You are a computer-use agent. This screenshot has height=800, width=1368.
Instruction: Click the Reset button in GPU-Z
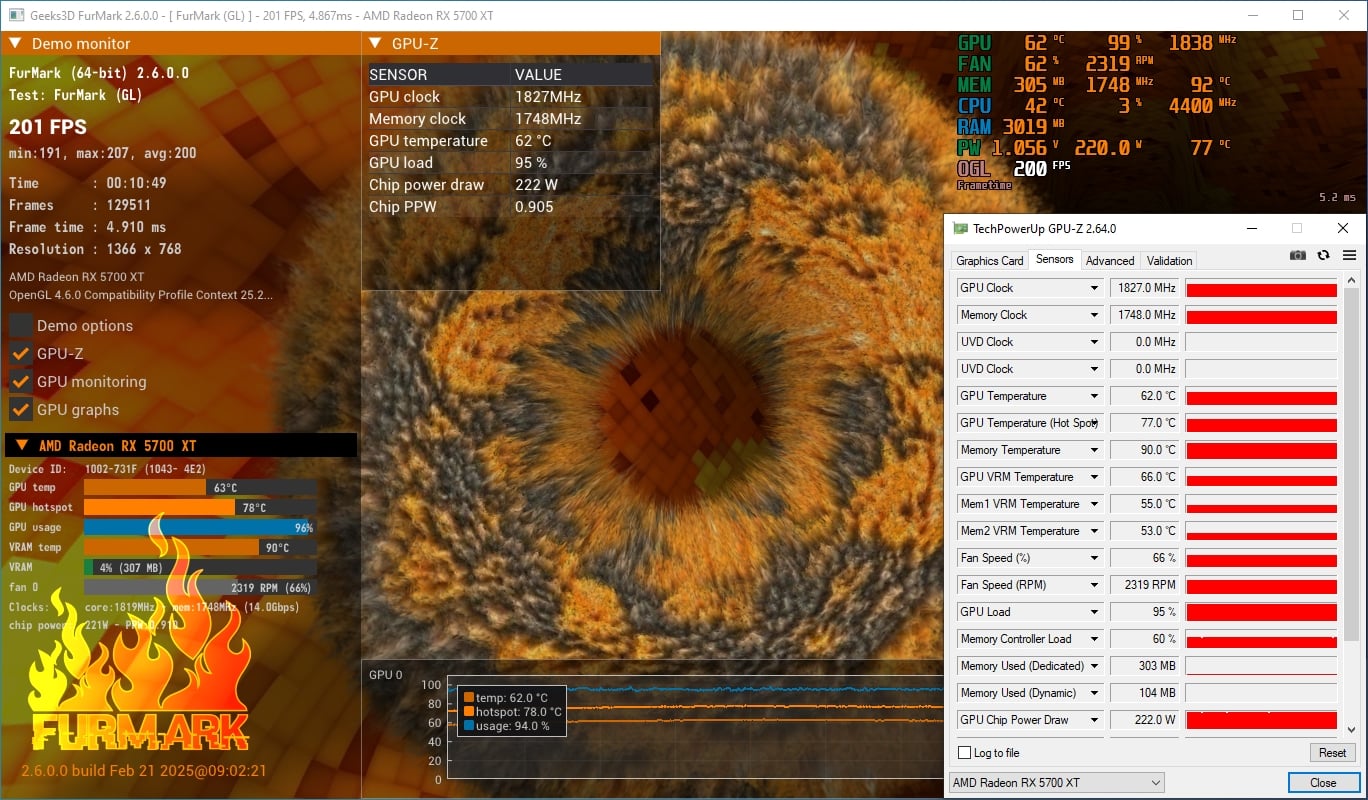[x=1332, y=753]
